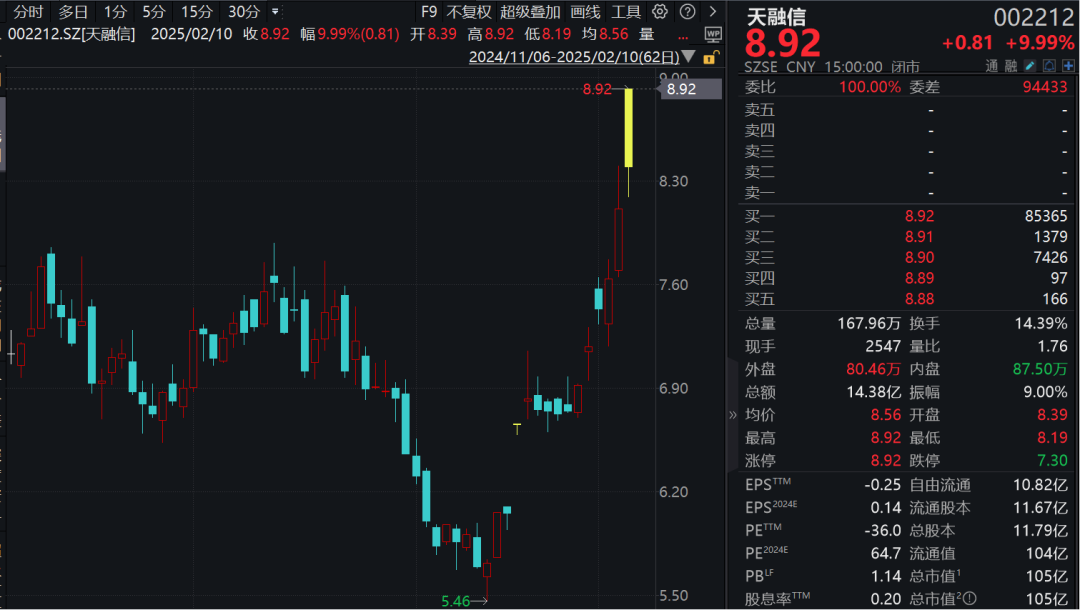Click the 内盘 value 87.50万
Screen dimensions: 1080x610
click(1040, 369)
